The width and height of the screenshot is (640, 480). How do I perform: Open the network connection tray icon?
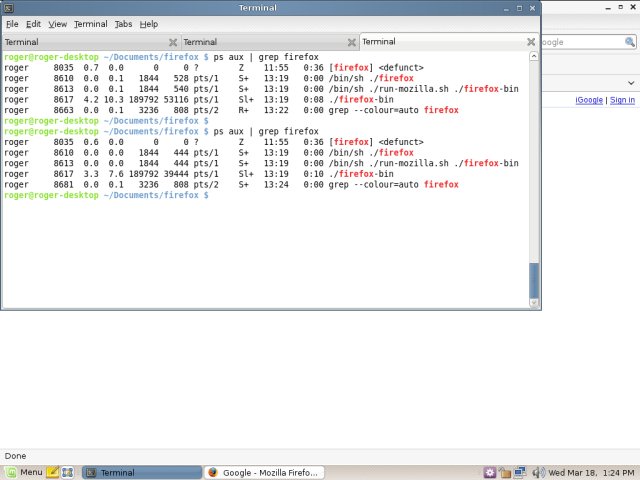(x=520, y=472)
